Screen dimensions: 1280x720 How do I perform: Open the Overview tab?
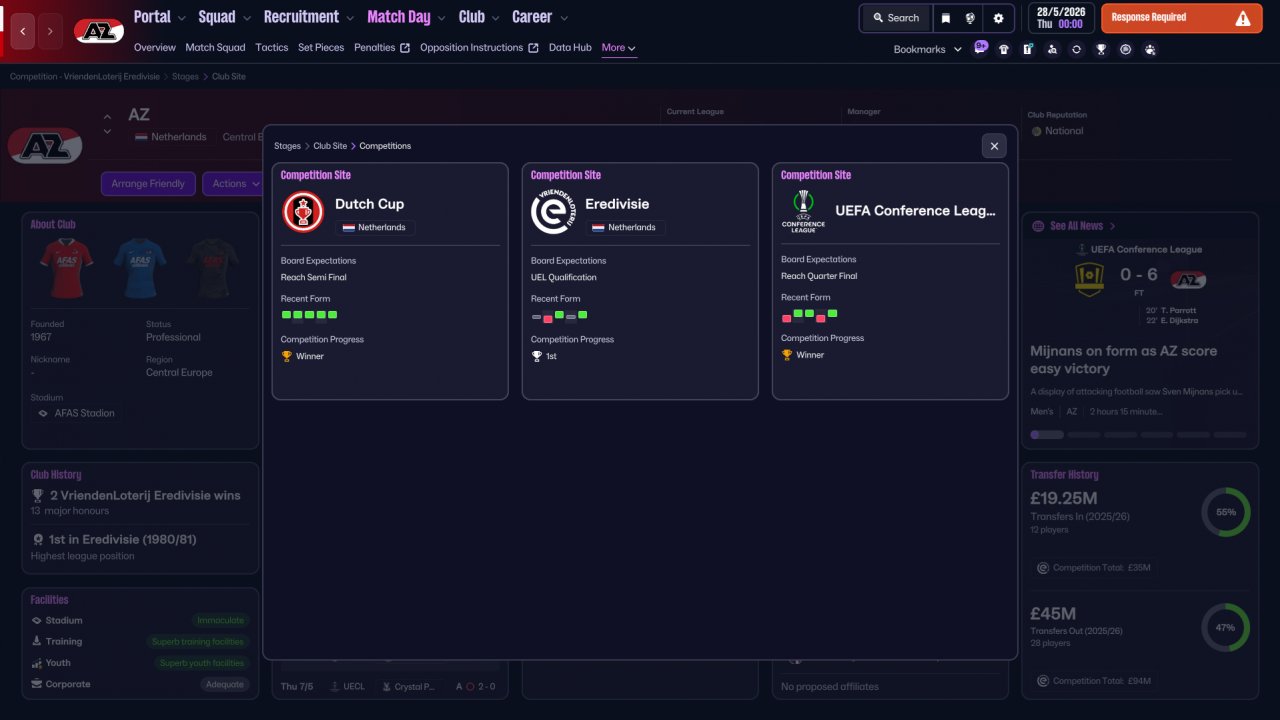point(155,48)
